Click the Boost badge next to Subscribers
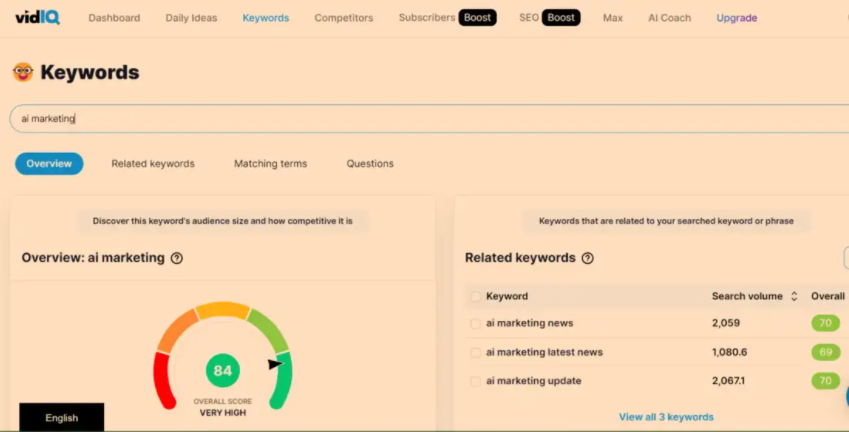Viewport: 849px width, 432px height. [477, 18]
